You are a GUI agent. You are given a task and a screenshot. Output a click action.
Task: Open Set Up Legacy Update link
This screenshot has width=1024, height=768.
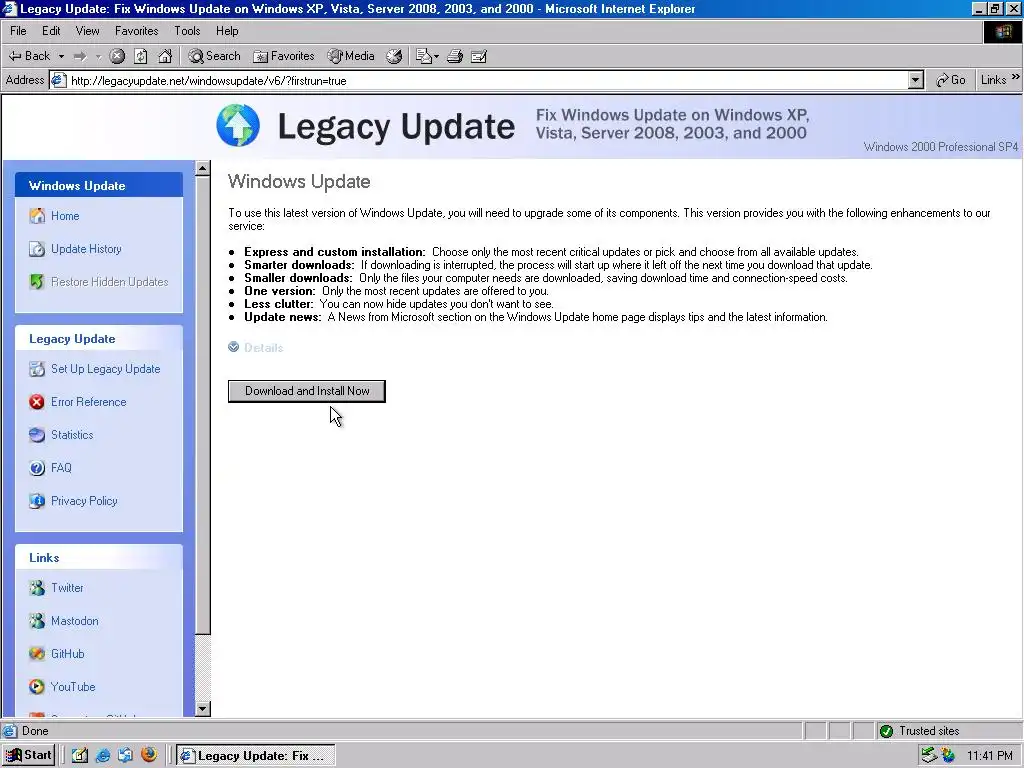pyautogui.click(x=106, y=369)
